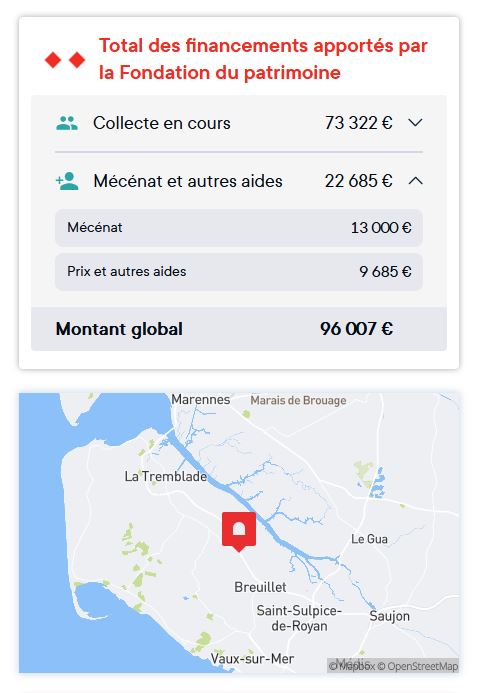Click the group icon beside Collecte en cours
480x693 pixels.
click(67, 123)
